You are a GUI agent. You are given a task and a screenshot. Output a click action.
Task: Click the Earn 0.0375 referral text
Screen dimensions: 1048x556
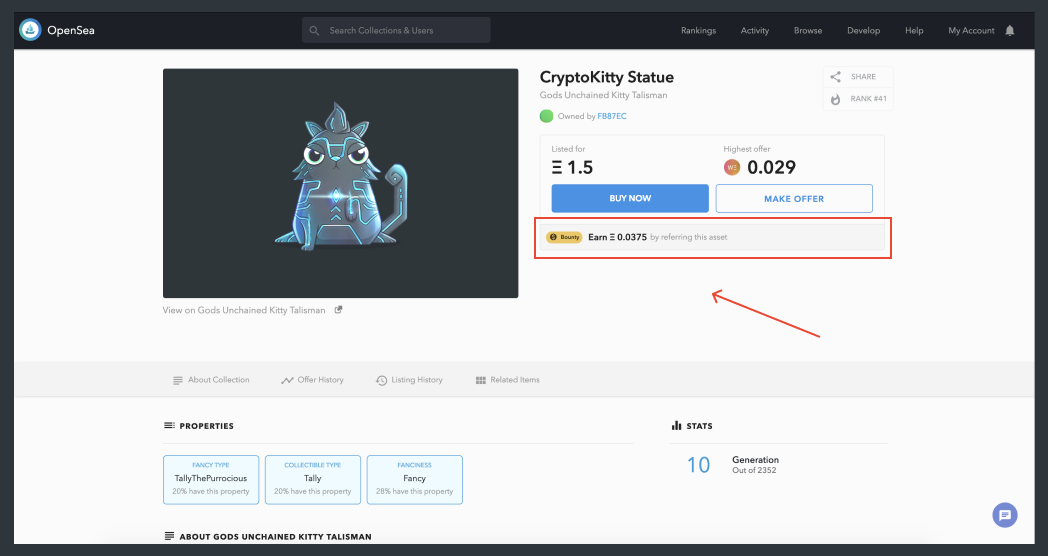(x=658, y=237)
